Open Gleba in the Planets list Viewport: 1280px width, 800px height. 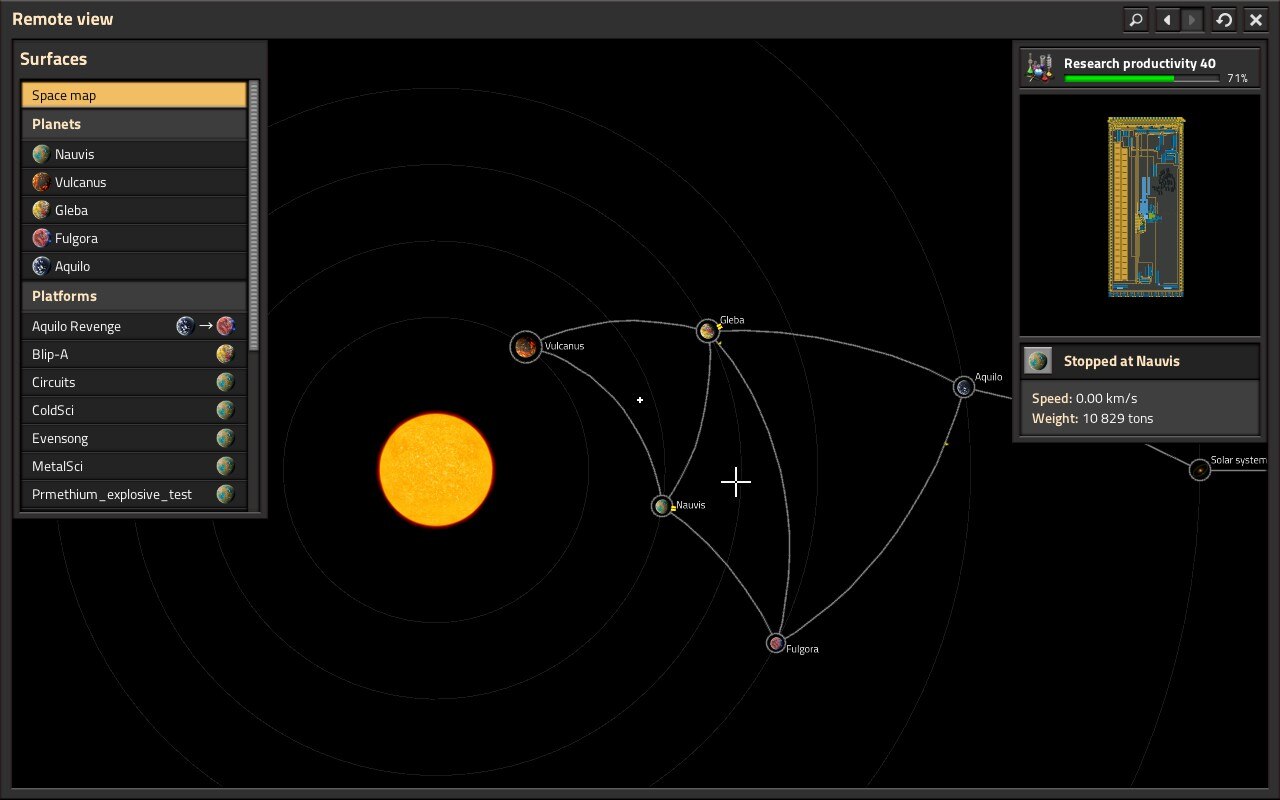(x=134, y=210)
